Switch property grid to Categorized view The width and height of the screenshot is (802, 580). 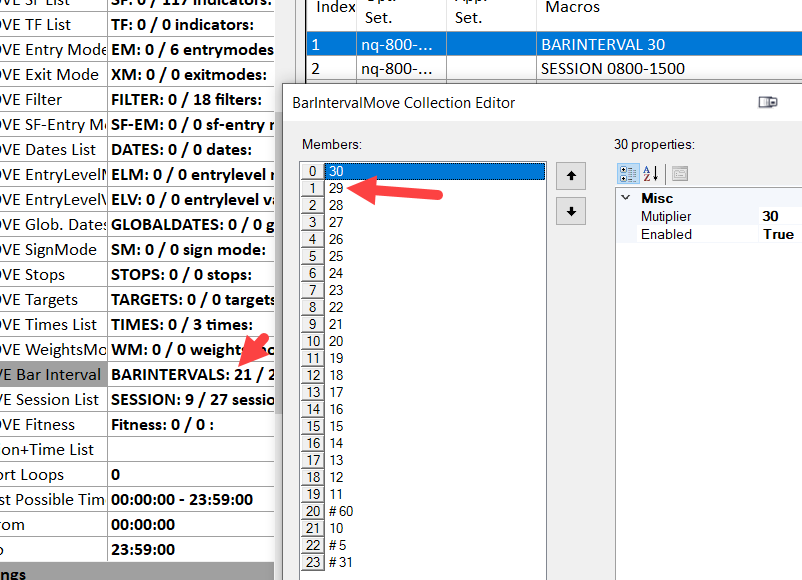click(x=628, y=173)
